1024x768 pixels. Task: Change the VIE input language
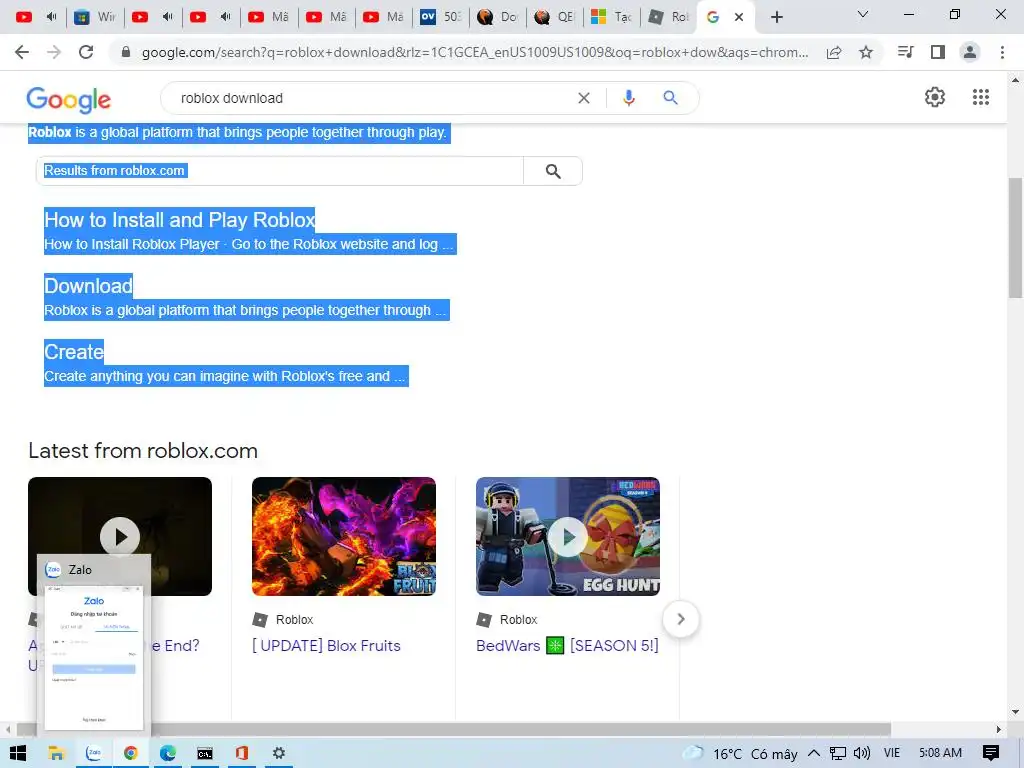(891, 753)
